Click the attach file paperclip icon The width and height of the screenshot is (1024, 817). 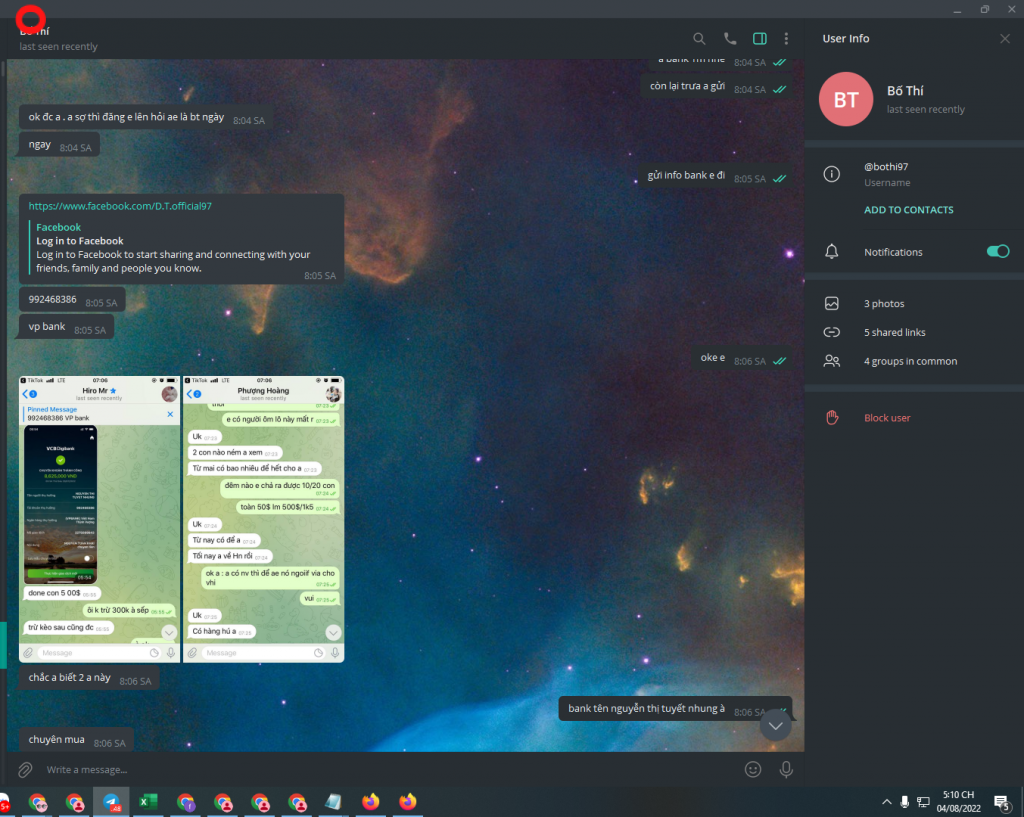pos(26,769)
